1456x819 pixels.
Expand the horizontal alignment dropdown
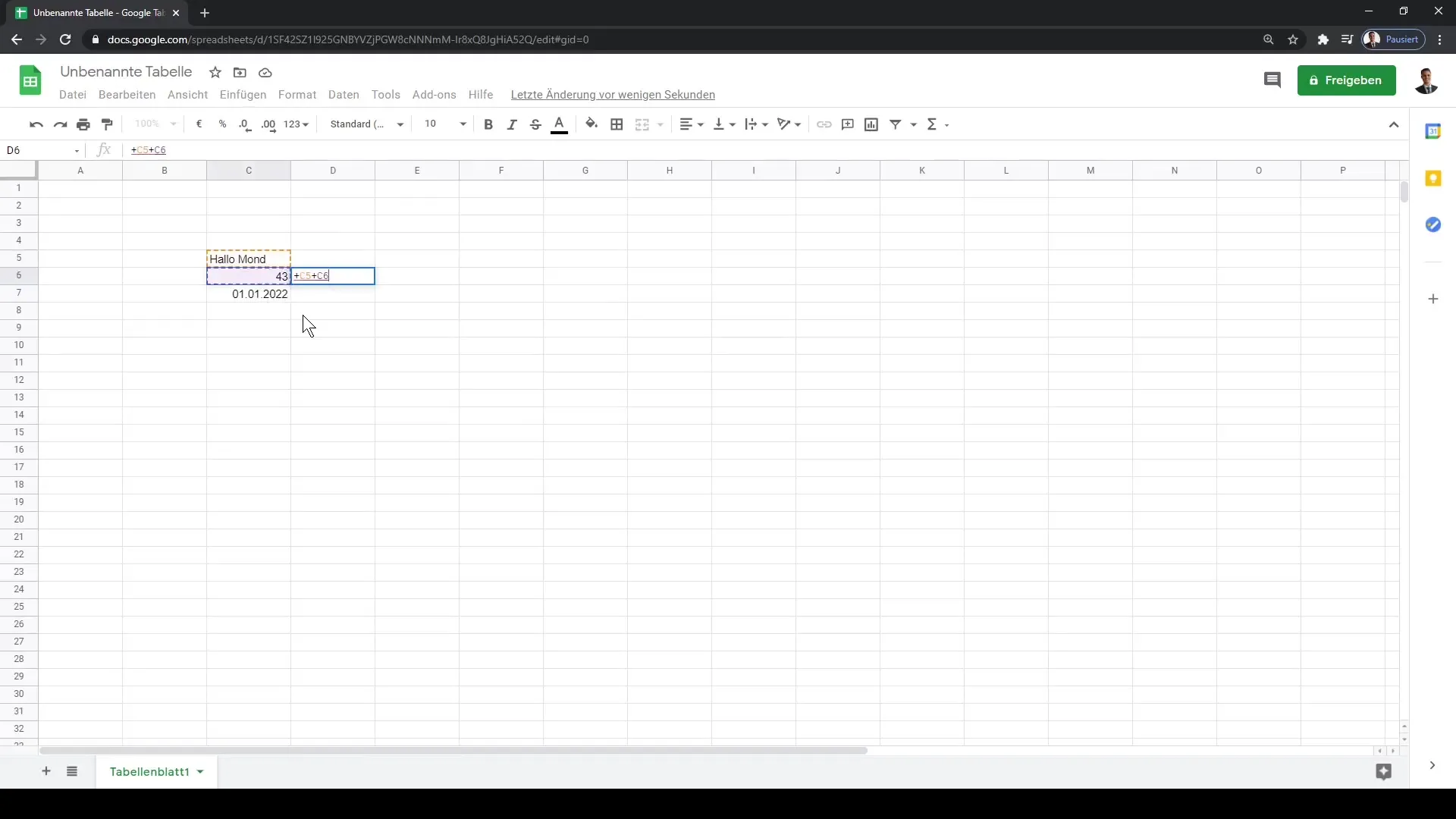click(x=697, y=124)
